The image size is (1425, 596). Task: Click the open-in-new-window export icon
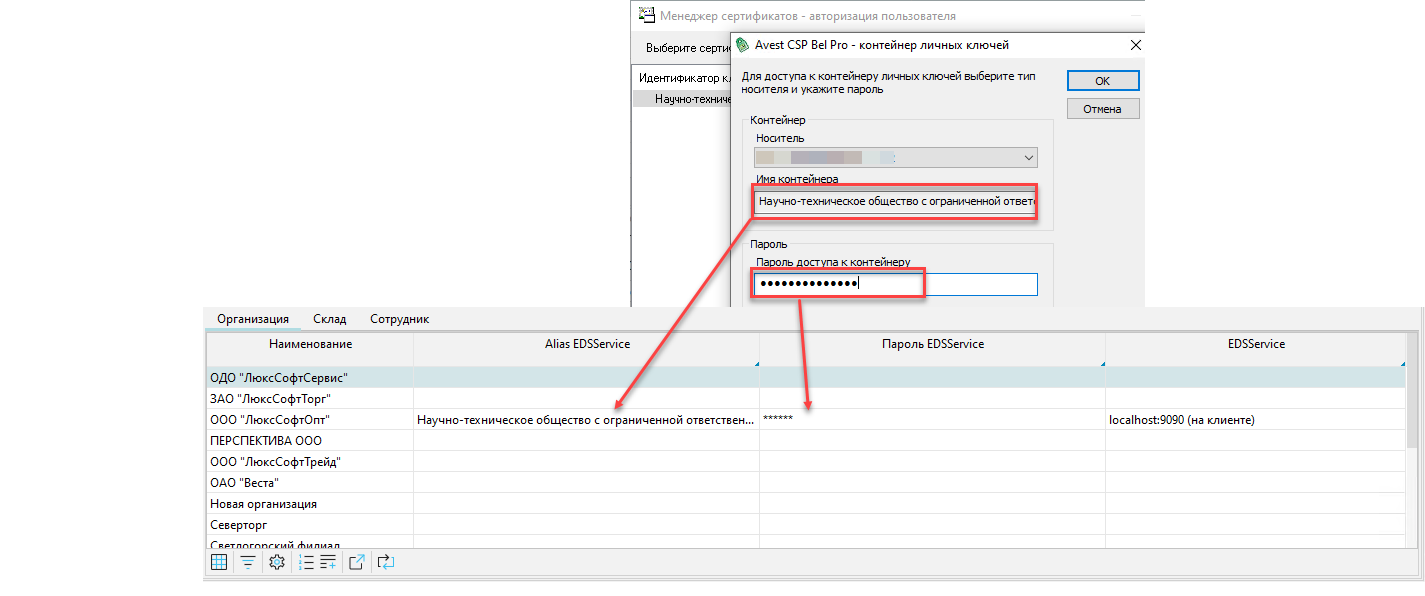pos(356,563)
